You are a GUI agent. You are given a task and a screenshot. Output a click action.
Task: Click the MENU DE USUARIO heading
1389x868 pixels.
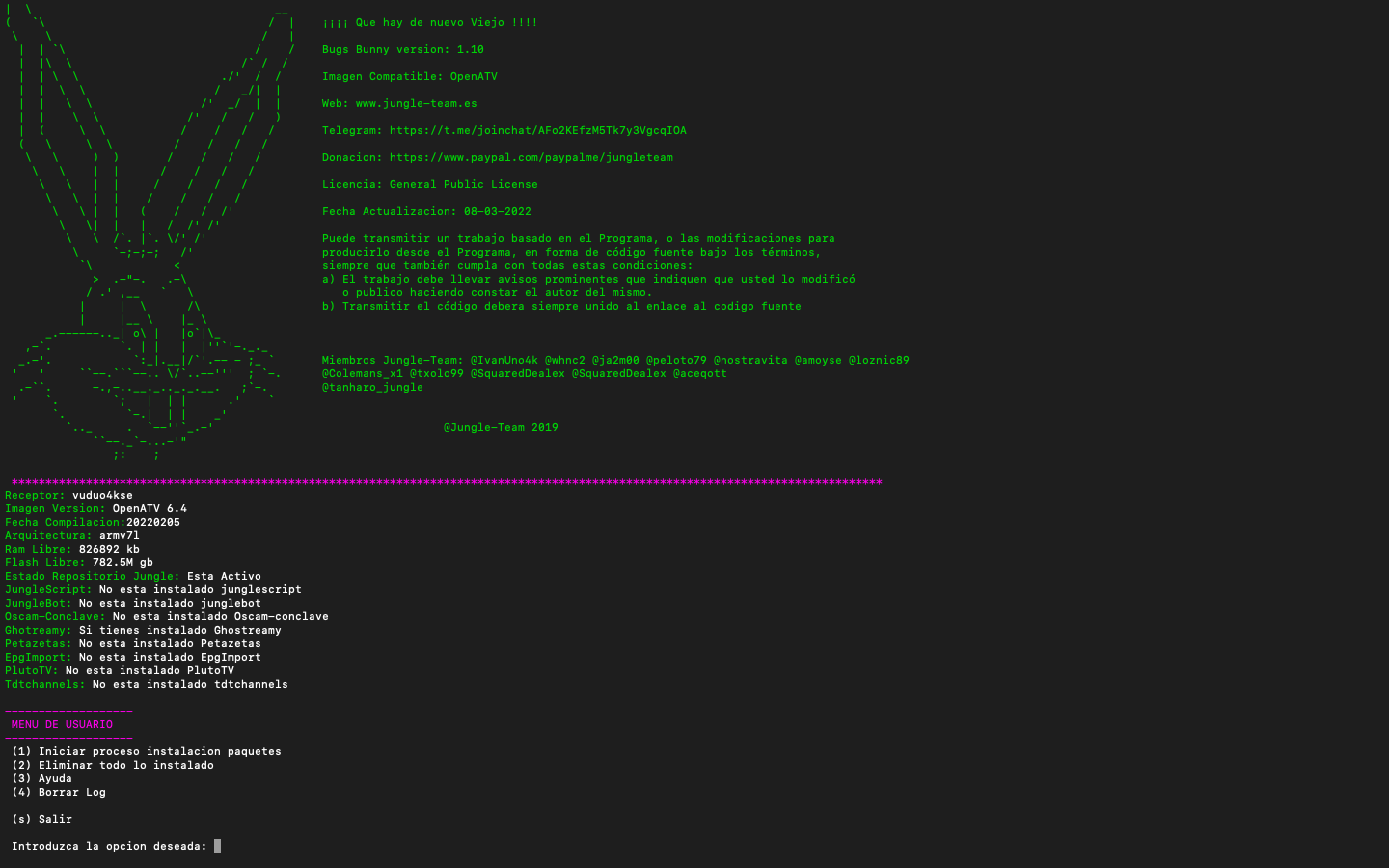coord(62,724)
